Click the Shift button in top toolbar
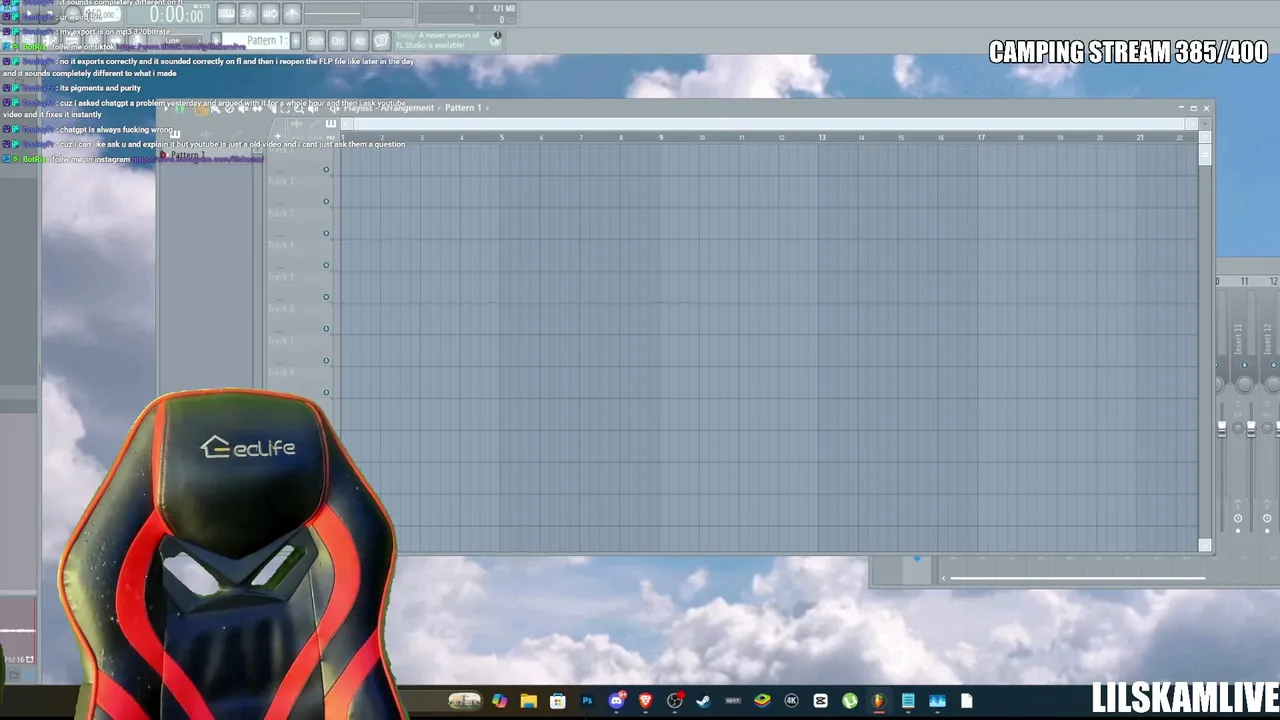 click(315, 41)
